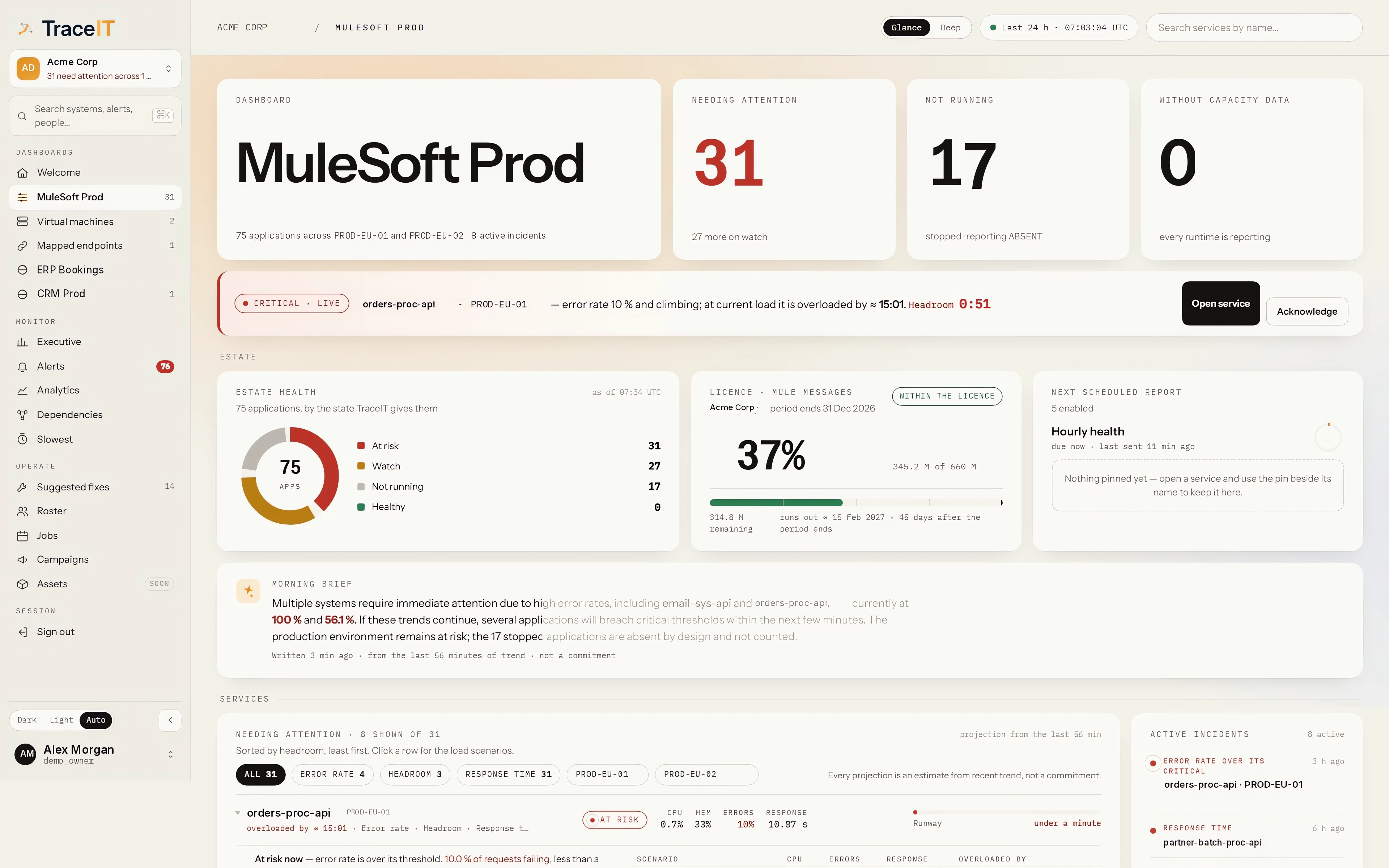Open the Welcome dashboard home icon
Viewport: 1389px width, 868px height.
coord(22,173)
